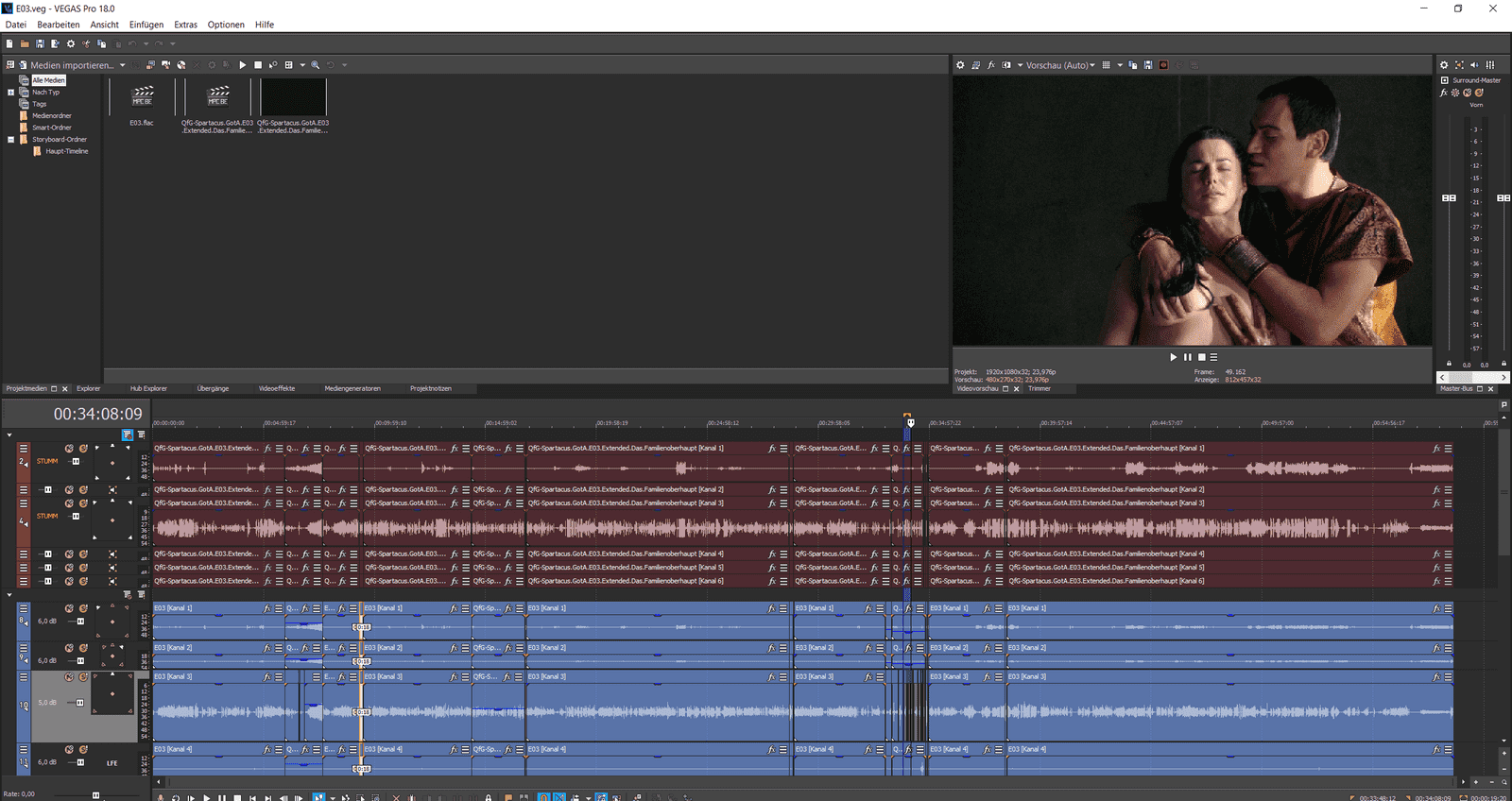Click the cut scissors icon in main toolbar
The height and width of the screenshot is (801, 1512).
tap(86, 43)
